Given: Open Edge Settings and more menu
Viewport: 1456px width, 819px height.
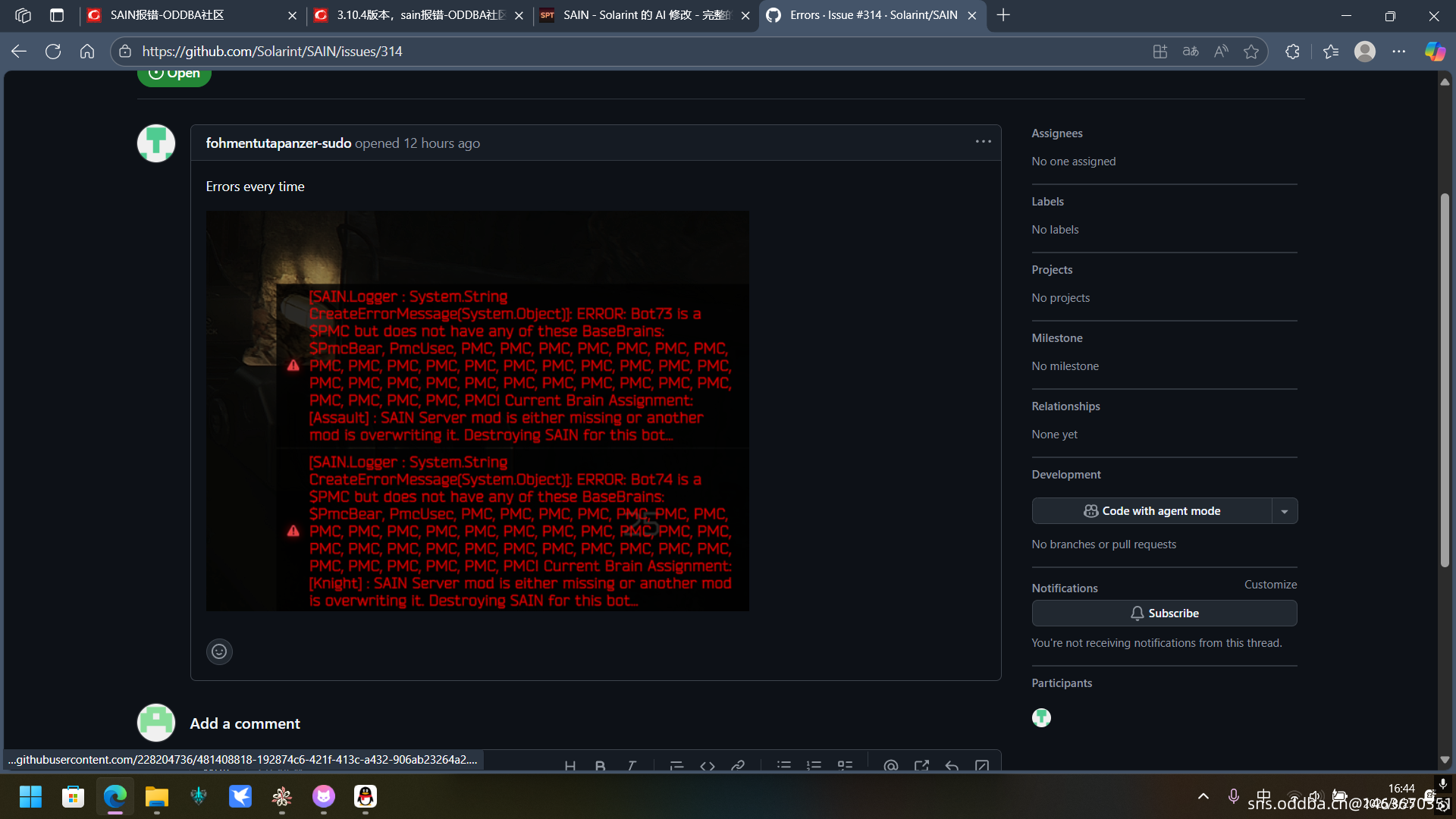Looking at the screenshot, I should (1399, 52).
